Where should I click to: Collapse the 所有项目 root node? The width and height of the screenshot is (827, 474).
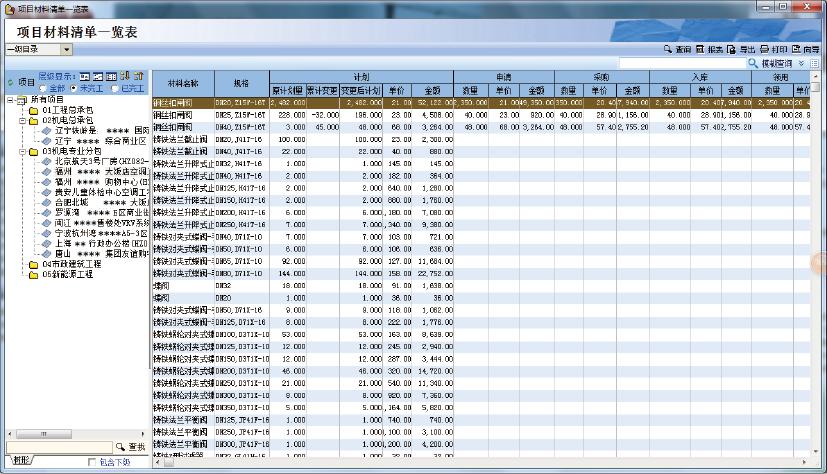[x=10, y=100]
